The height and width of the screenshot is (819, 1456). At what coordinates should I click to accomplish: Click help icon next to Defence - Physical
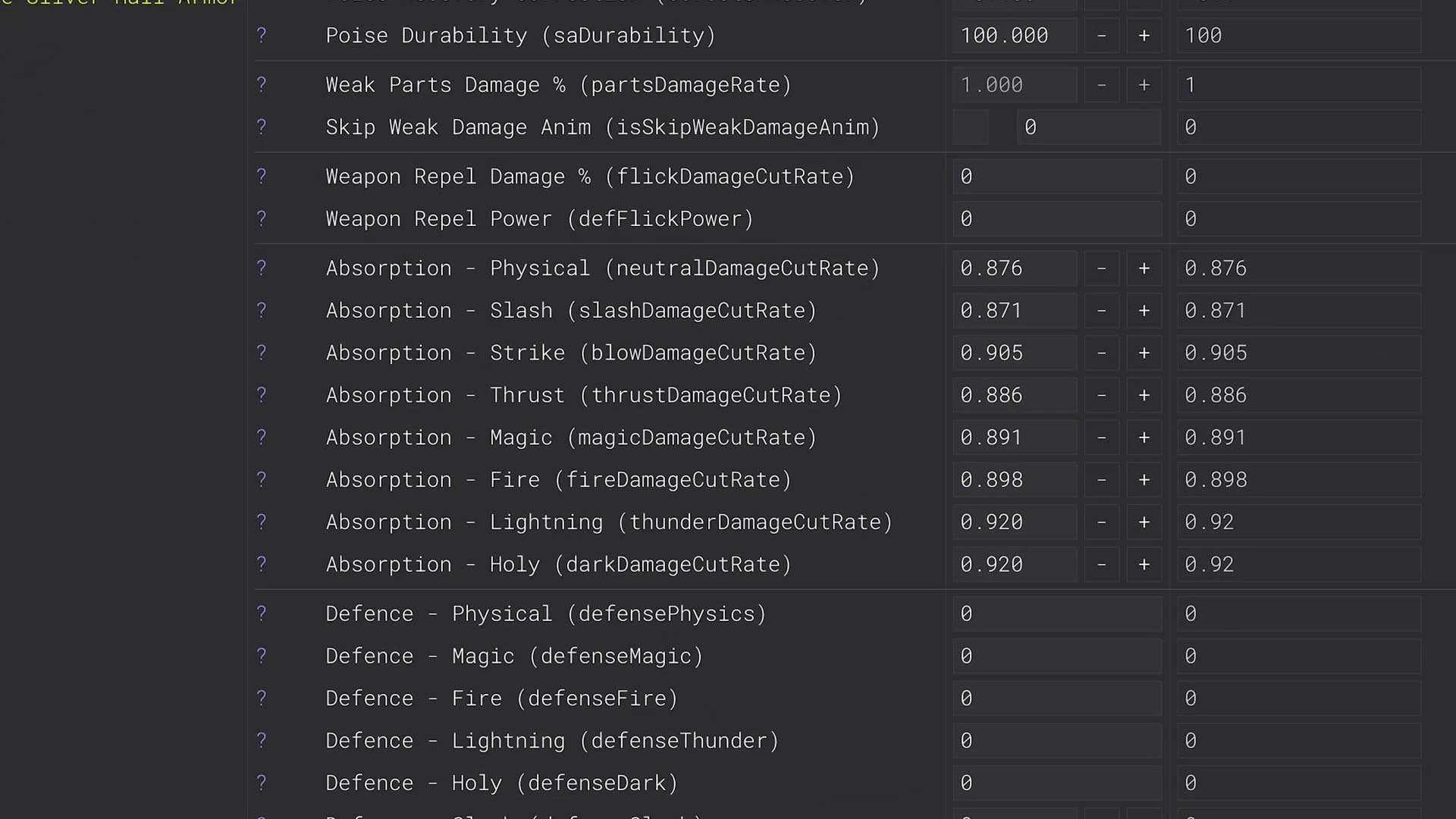[x=262, y=613]
